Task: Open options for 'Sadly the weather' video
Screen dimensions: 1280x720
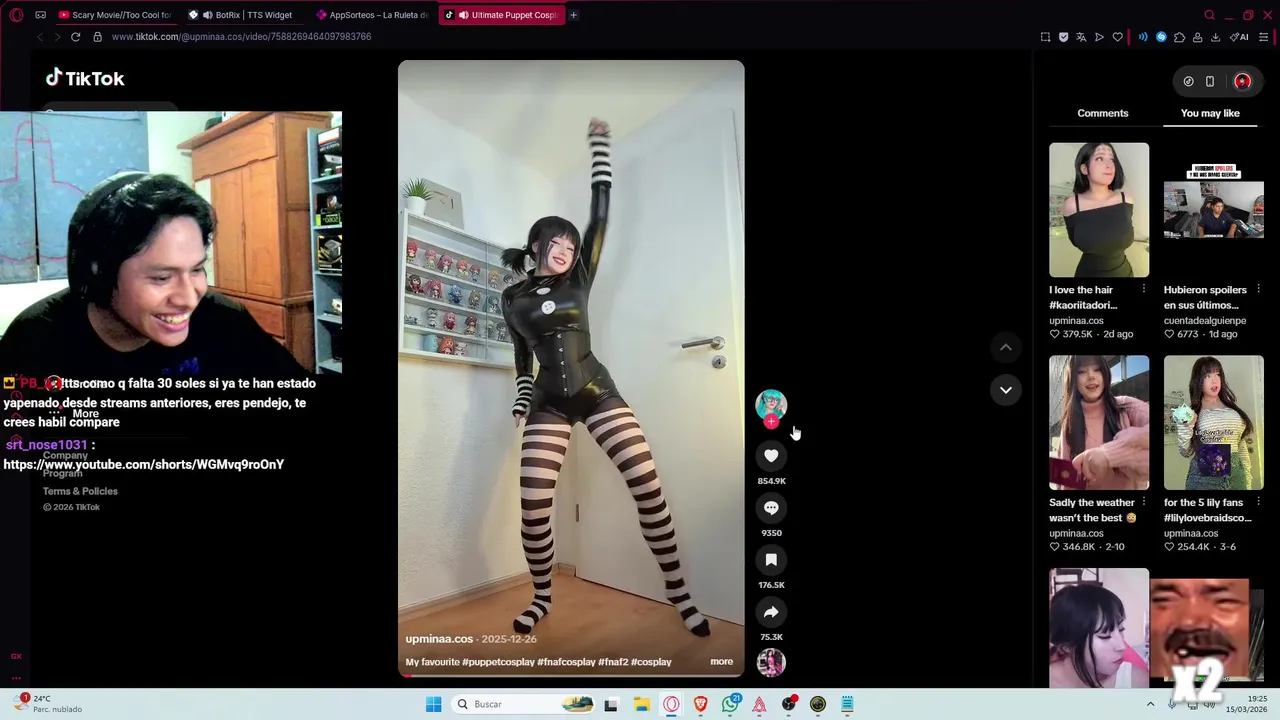Action: 1143,502
